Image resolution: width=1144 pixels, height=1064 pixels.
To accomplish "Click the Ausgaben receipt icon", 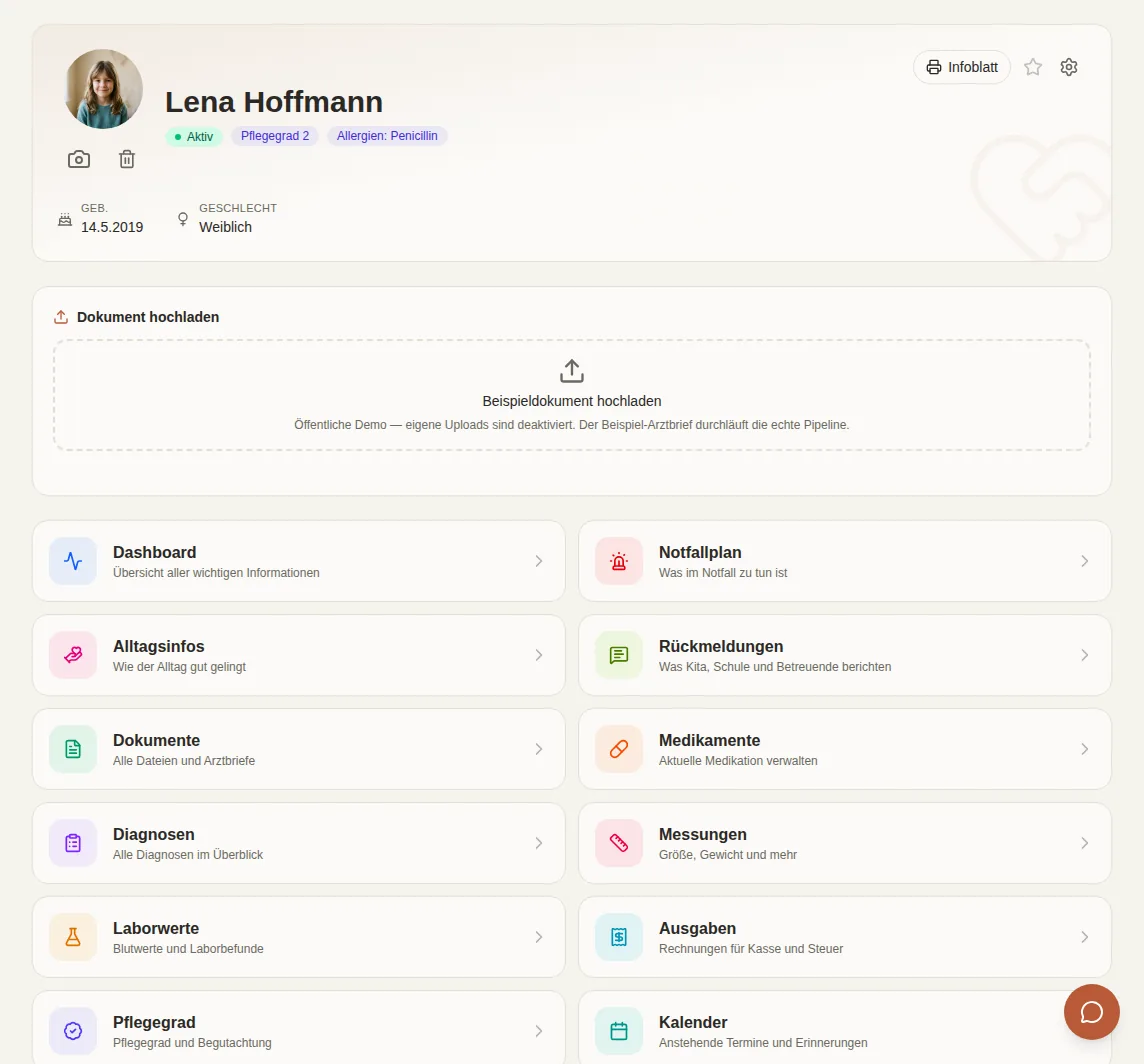I will (x=619, y=937).
